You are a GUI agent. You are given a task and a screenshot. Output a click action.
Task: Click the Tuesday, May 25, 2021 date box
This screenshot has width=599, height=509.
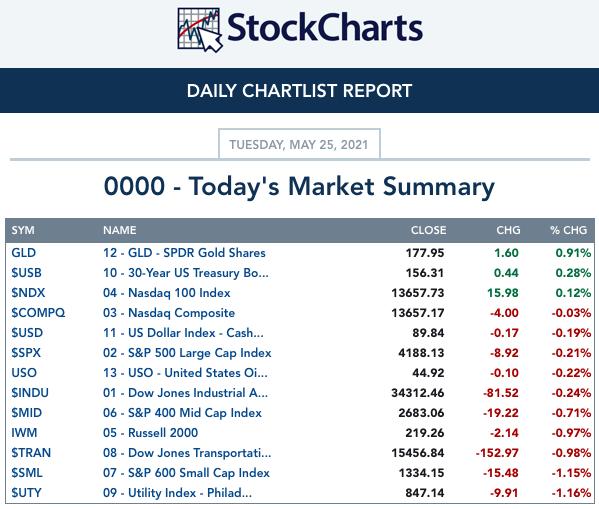299,144
